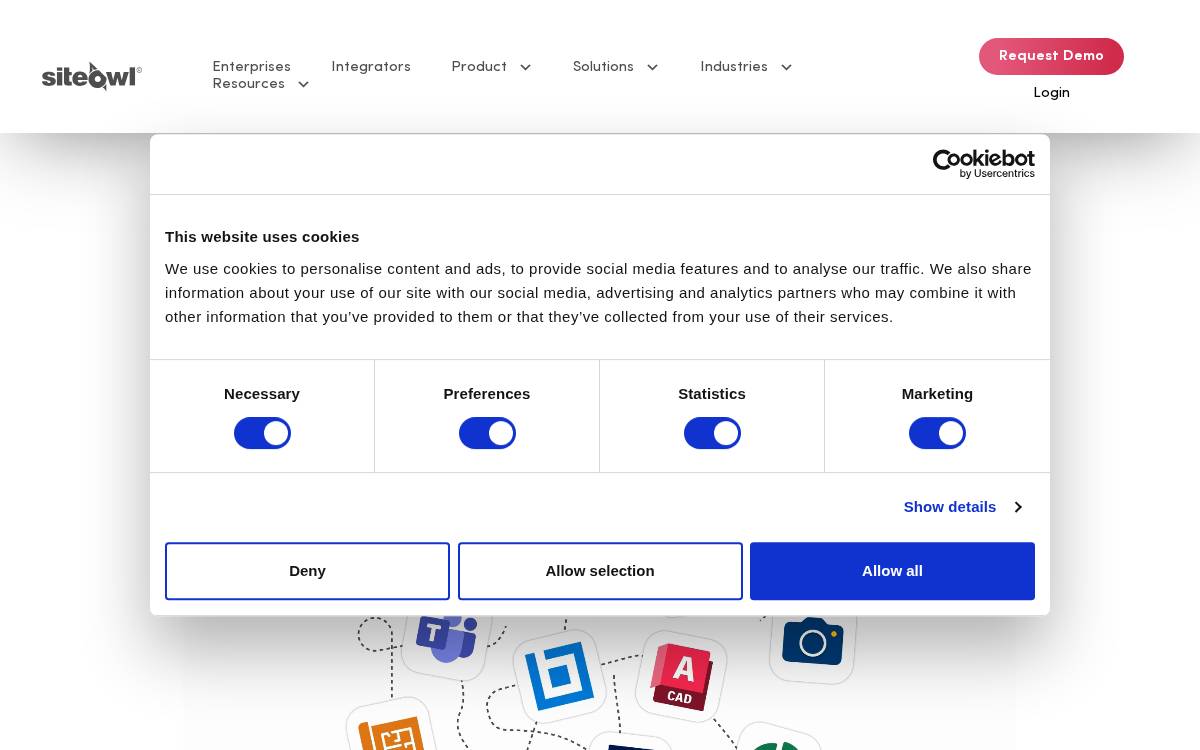Click the Microsoft Teams integration icon

[x=447, y=638]
